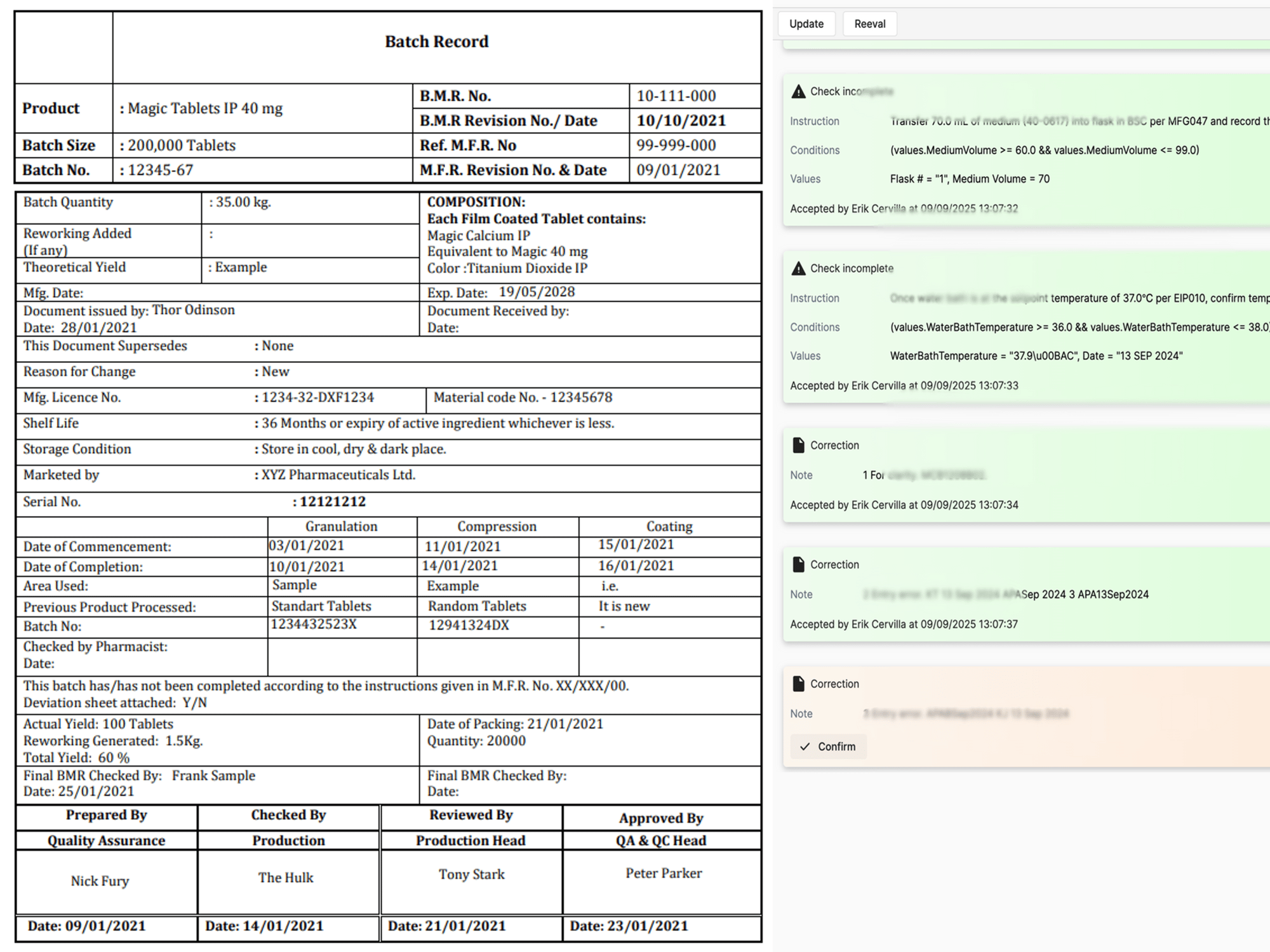The width and height of the screenshot is (1270, 952).
Task: Click the warning triangle next to WaterBathTemperature instruction
Action: pos(798,268)
